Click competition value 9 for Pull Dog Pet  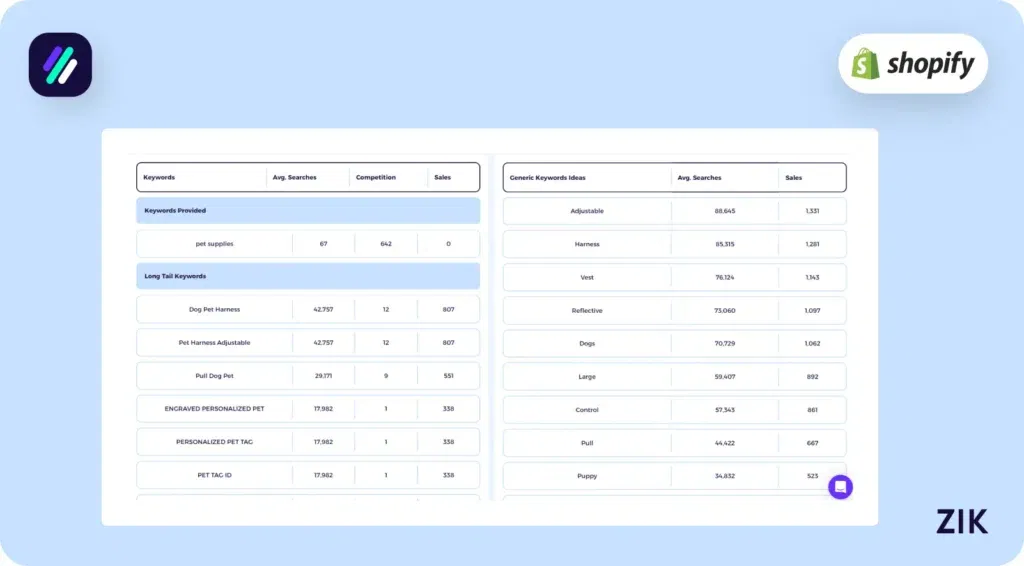tap(386, 376)
